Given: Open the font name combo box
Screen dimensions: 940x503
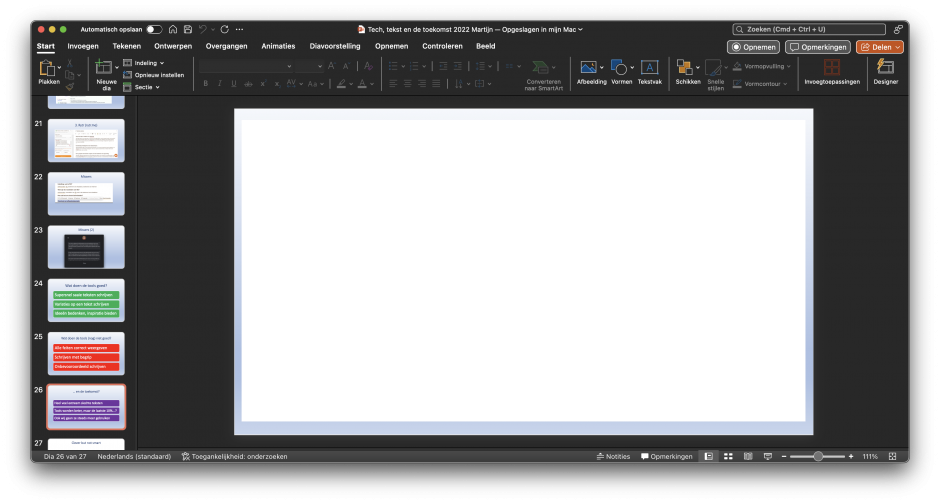Looking at the screenshot, I should pyautogui.click(x=246, y=66).
